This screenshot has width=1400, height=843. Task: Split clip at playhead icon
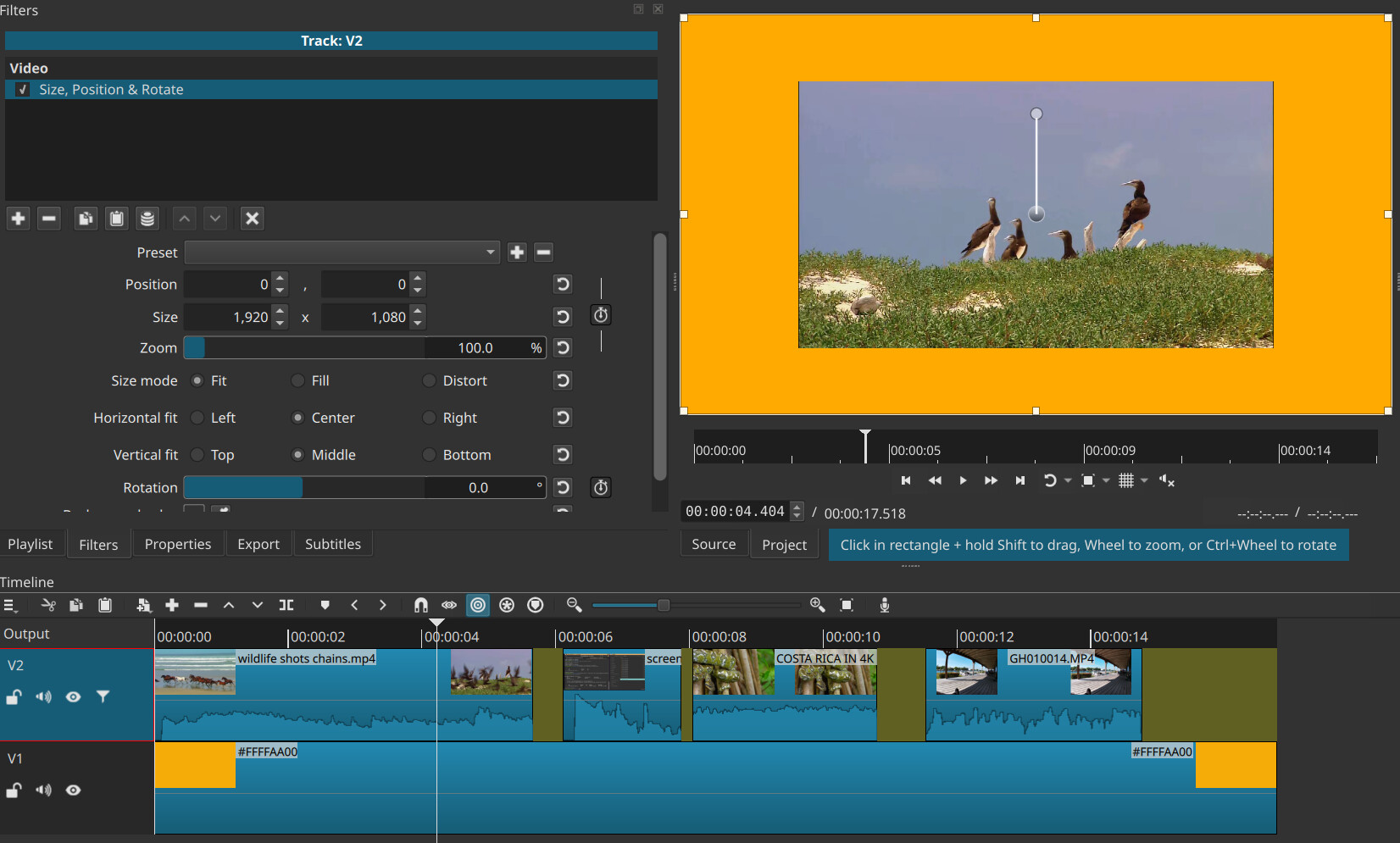(x=286, y=605)
